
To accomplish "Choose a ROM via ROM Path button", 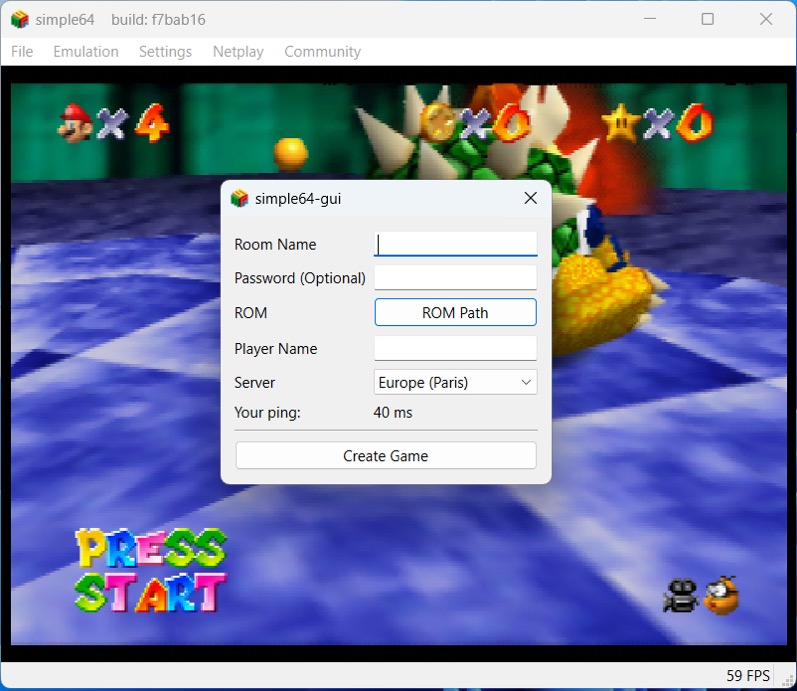I will pos(455,312).
